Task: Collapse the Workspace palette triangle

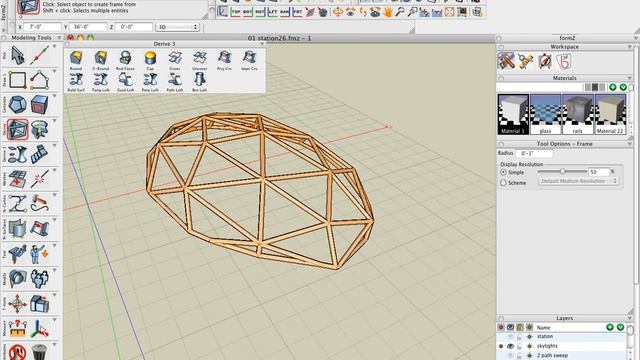Action: tap(630, 47)
